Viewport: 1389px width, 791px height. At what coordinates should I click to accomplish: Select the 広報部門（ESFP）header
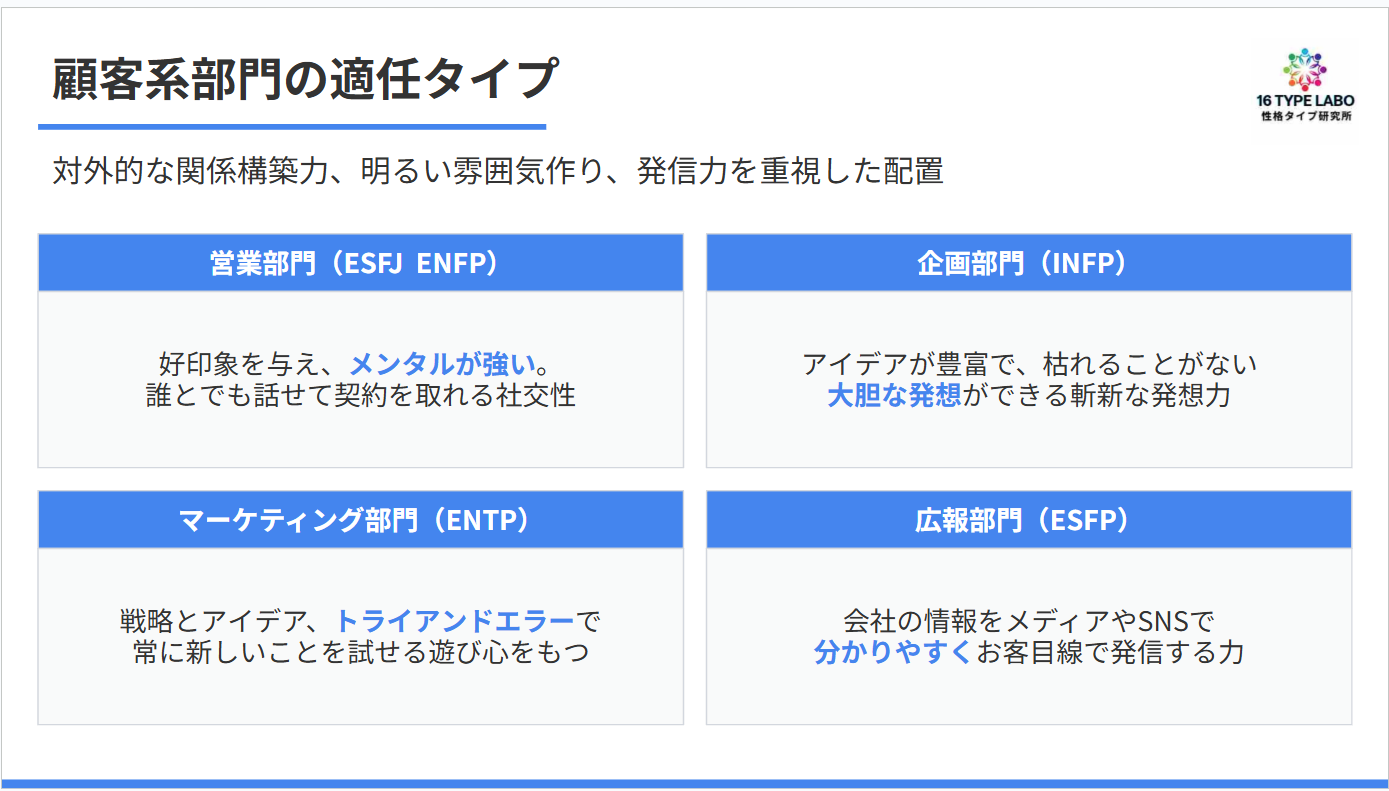click(x=1028, y=520)
